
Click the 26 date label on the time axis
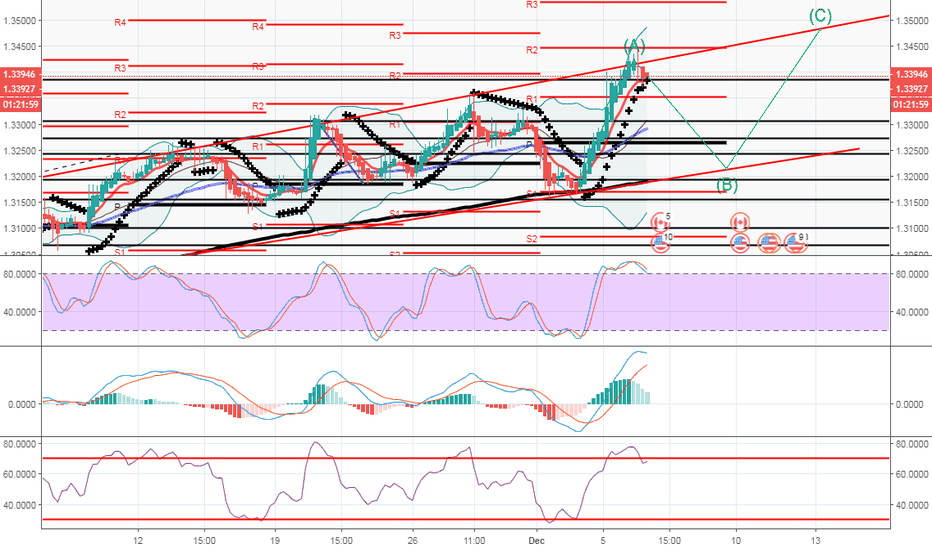[413, 540]
